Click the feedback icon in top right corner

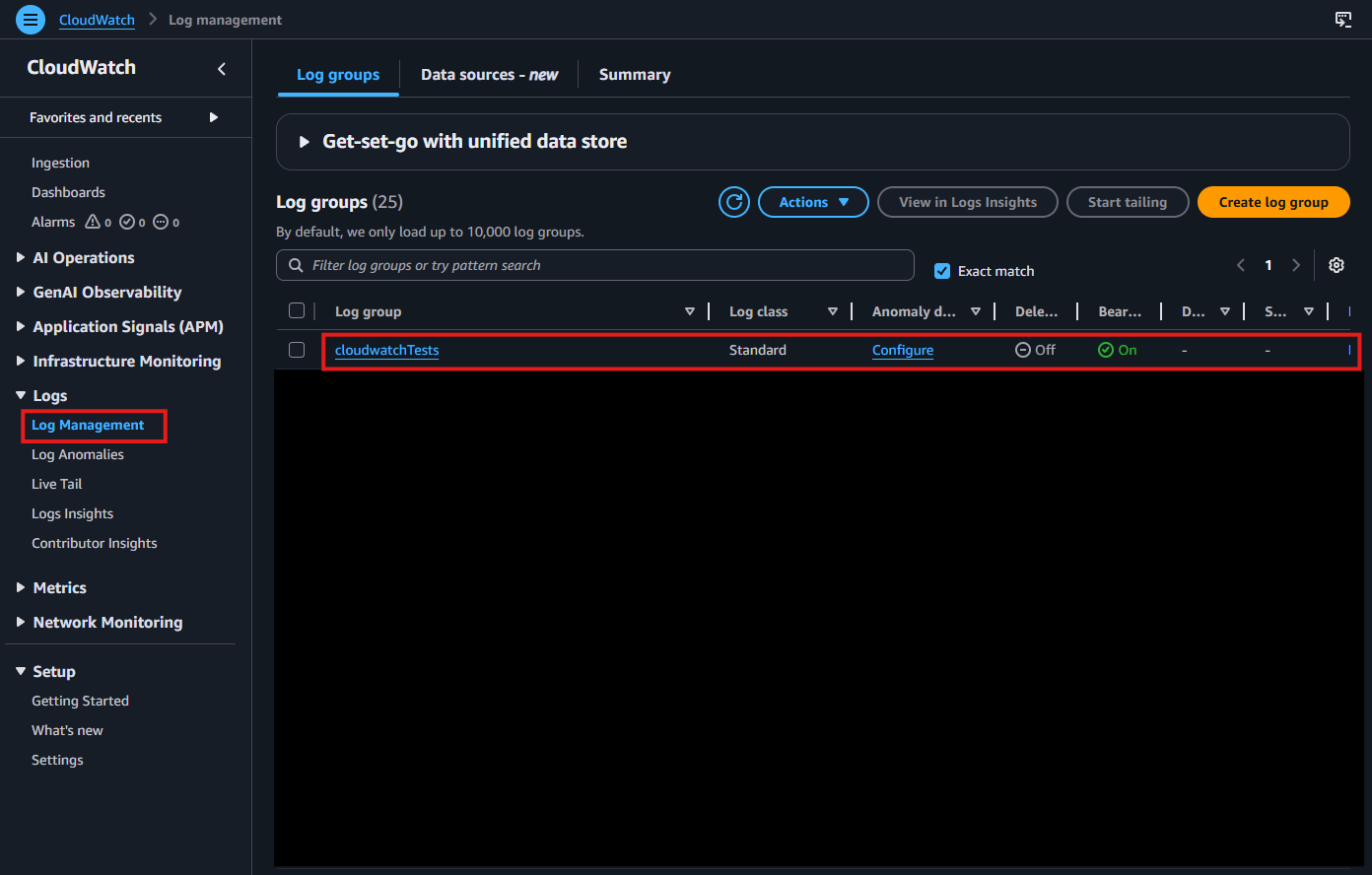tap(1342, 20)
